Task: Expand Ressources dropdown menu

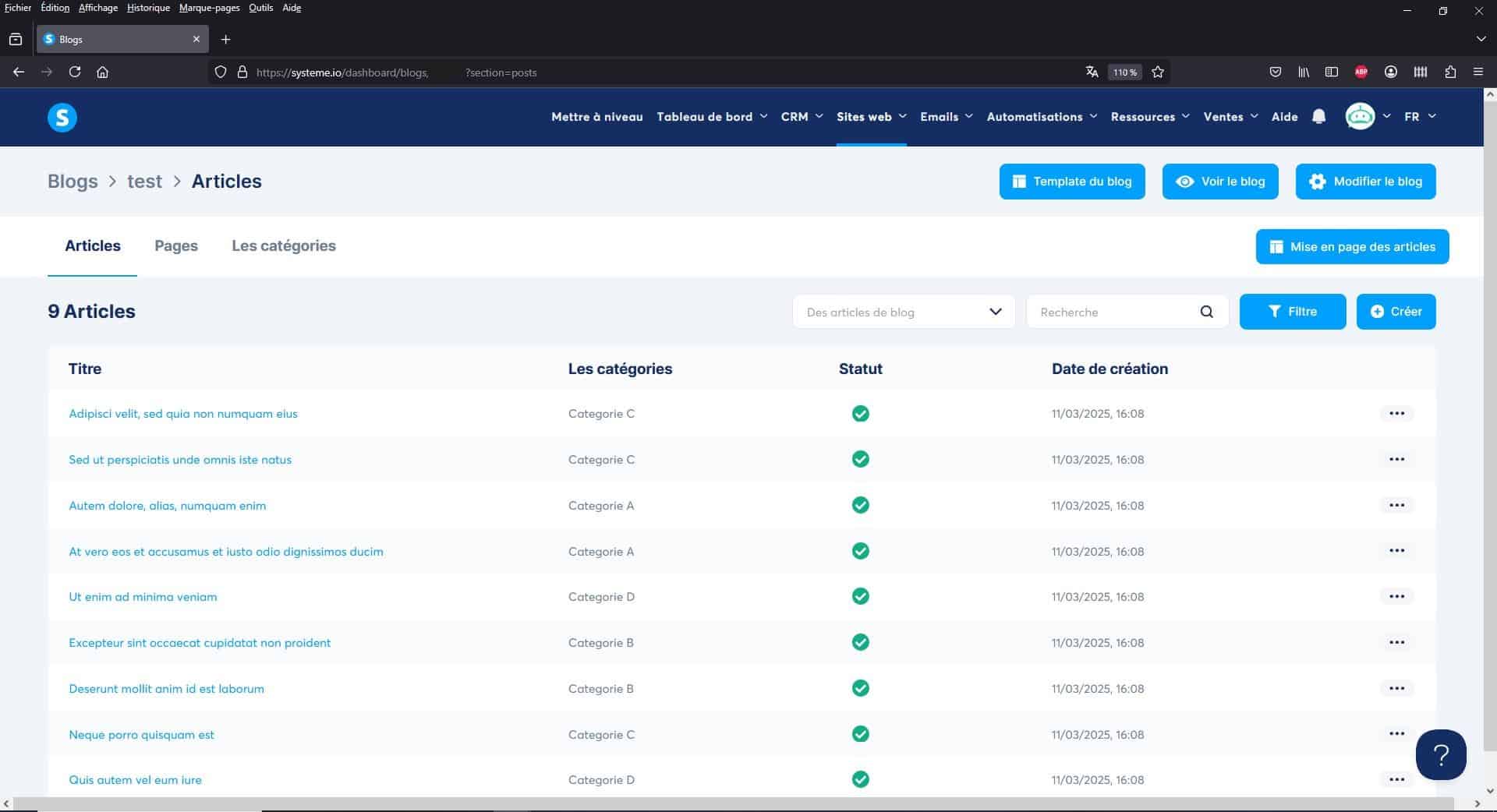Action: click(1150, 117)
